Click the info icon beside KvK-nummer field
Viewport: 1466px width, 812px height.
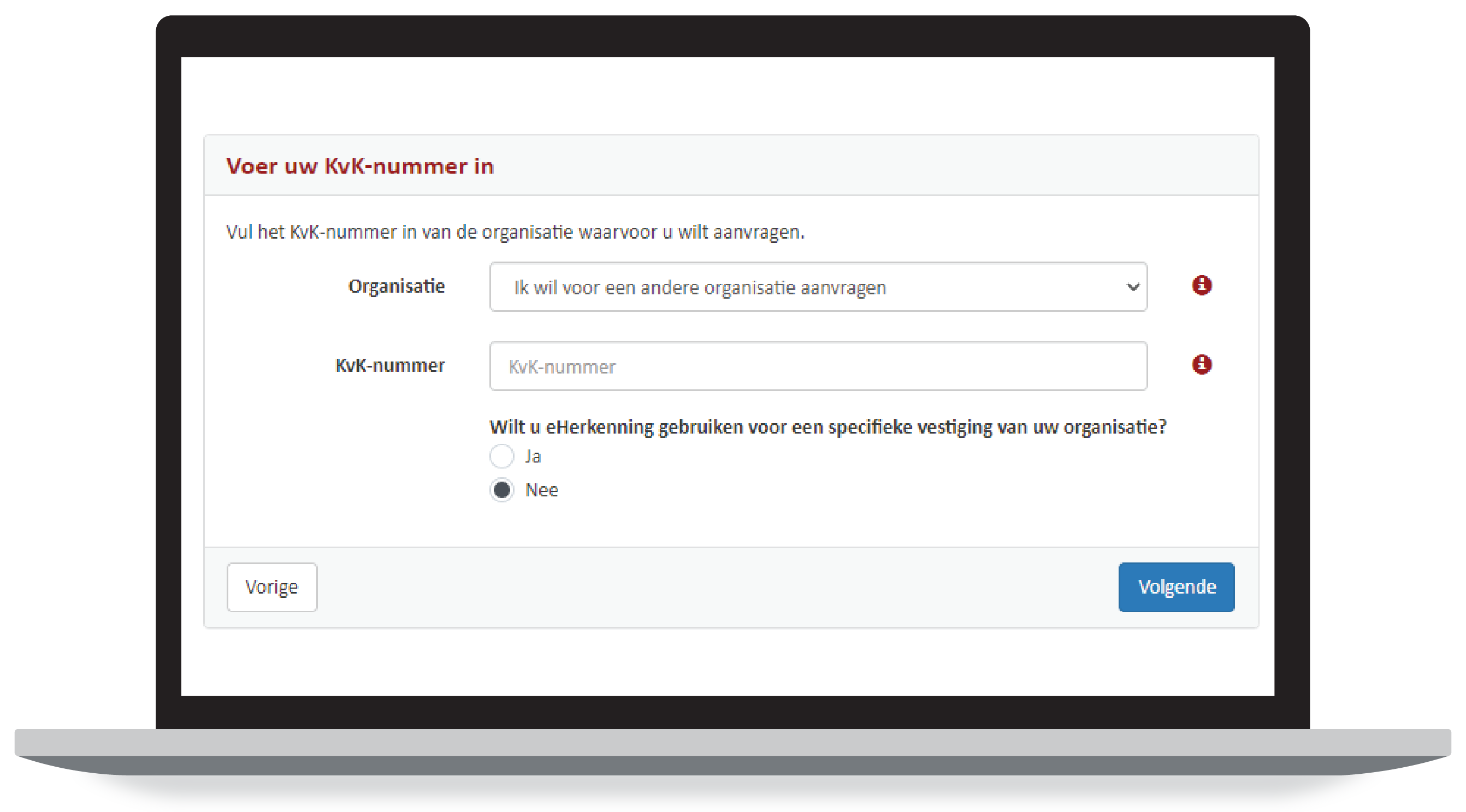(1202, 364)
